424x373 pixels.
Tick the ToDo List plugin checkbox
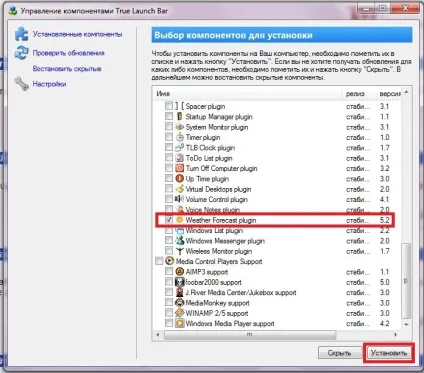(x=169, y=158)
